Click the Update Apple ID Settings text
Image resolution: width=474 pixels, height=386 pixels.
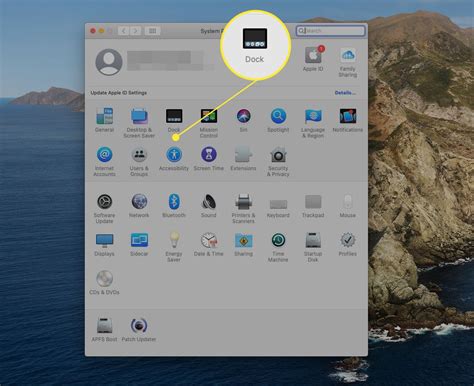pos(119,93)
